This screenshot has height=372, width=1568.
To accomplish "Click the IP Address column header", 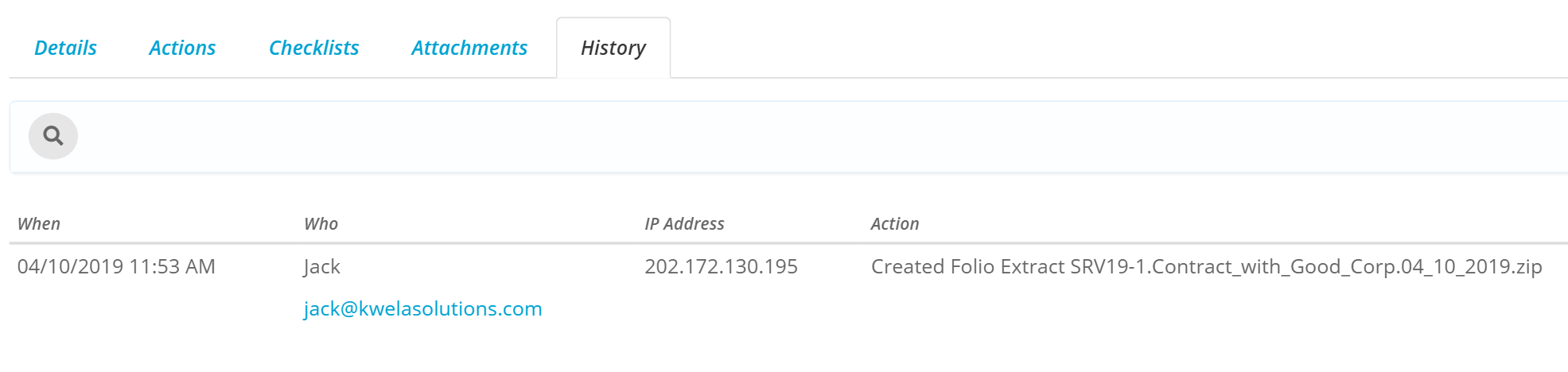I will [684, 224].
